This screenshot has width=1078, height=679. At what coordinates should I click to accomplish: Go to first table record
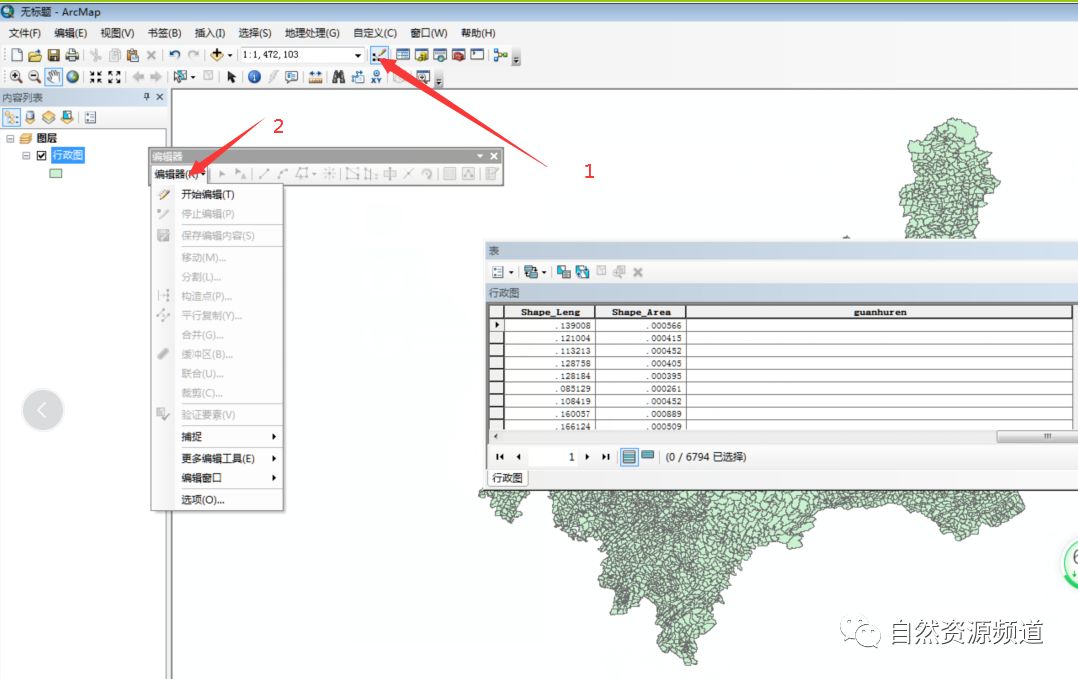pyautogui.click(x=500, y=457)
